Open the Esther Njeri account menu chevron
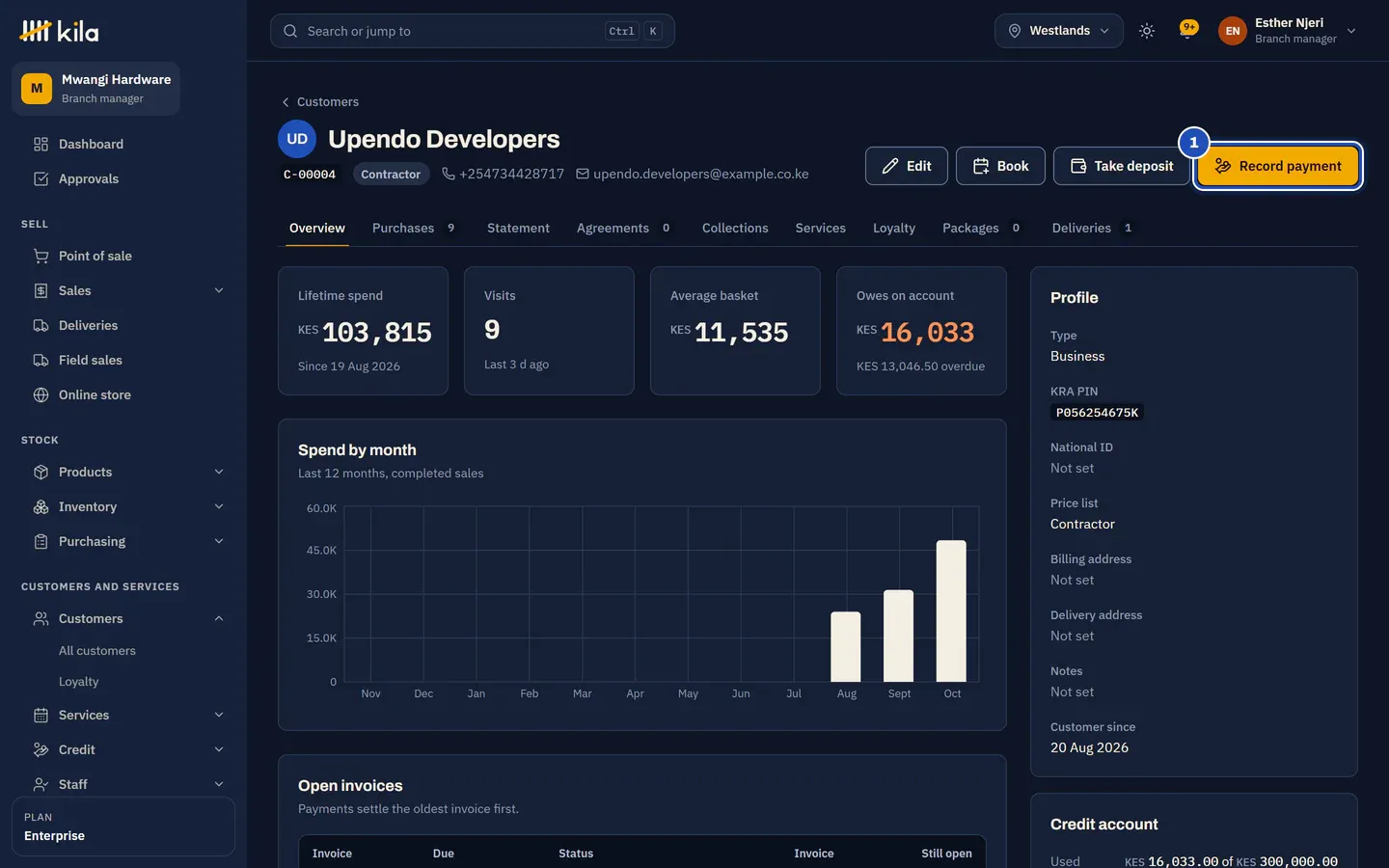 [x=1351, y=31]
